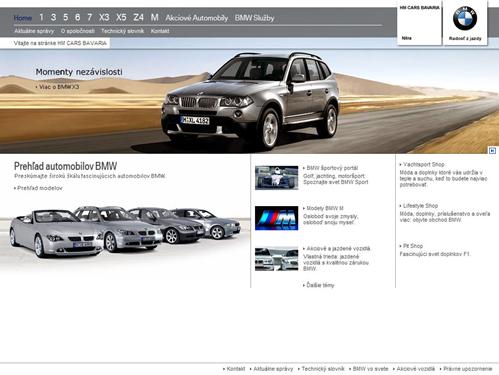
Task: Open the Lifestyle Shop link
Action: 419,206
